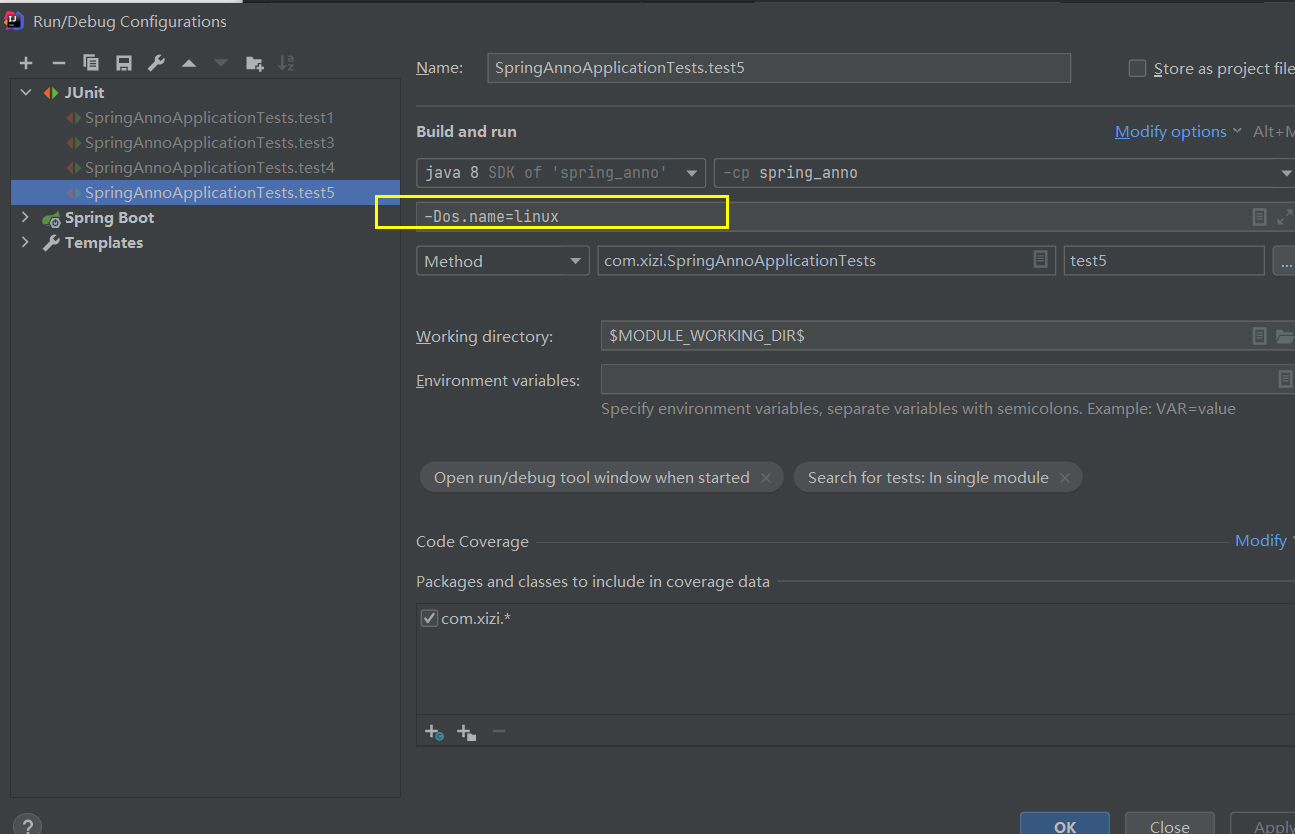1295x834 pixels.
Task: Edit templates via the wrench icon
Action: (x=156, y=63)
